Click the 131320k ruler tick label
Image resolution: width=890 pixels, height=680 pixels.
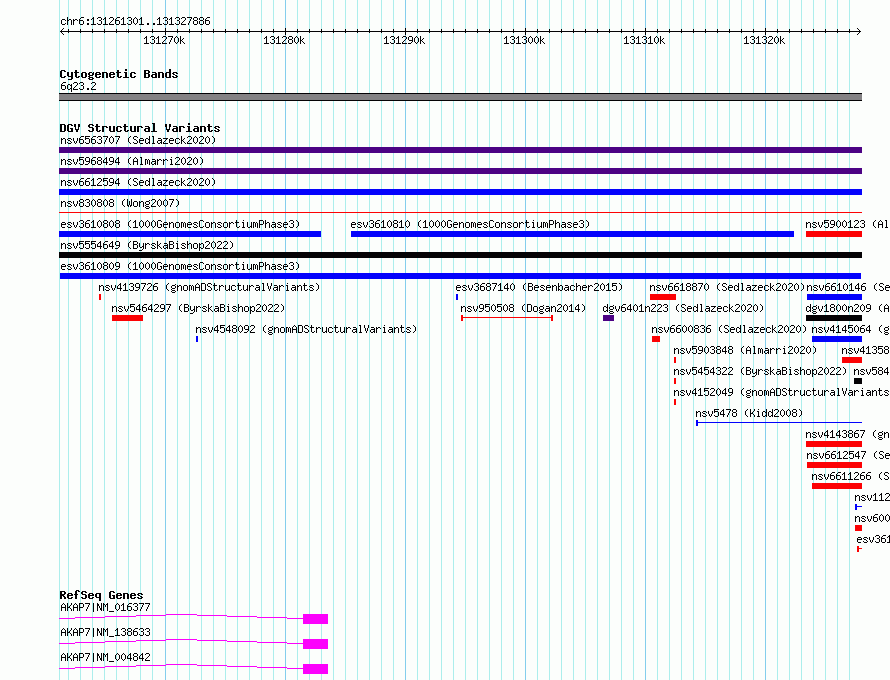coord(764,40)
